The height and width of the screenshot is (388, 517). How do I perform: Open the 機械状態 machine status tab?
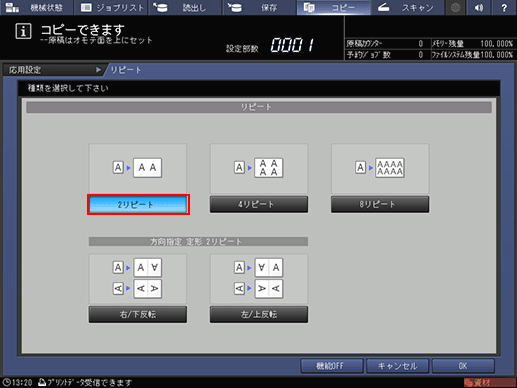point(36,7)
